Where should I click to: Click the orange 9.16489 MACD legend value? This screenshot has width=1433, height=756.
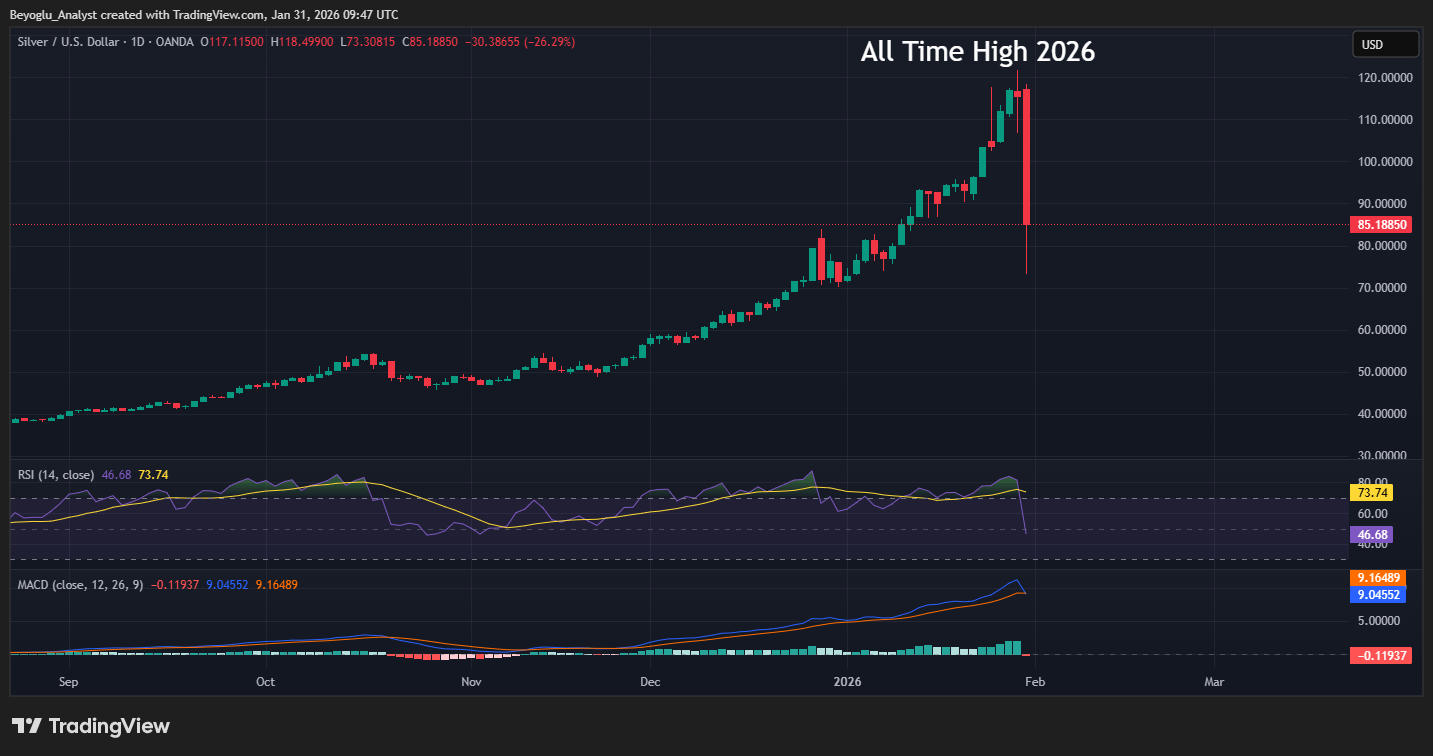pos(277,584)
